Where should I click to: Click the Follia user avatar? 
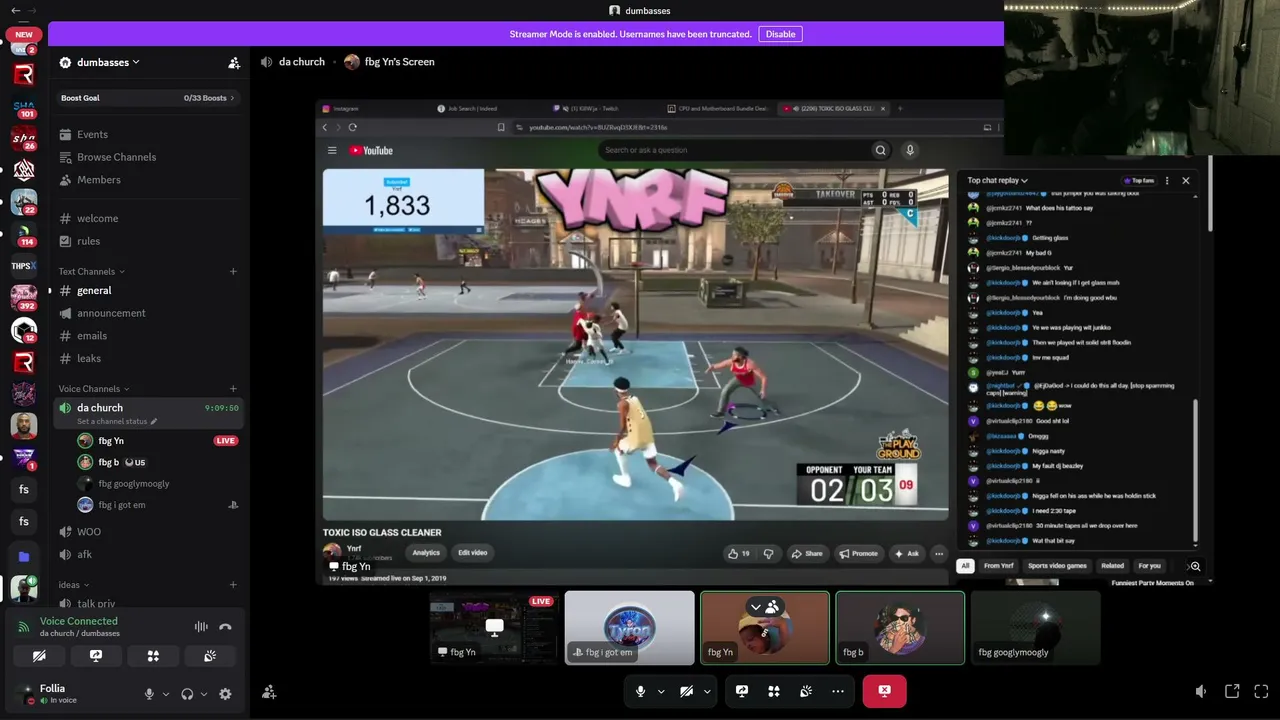24,692
